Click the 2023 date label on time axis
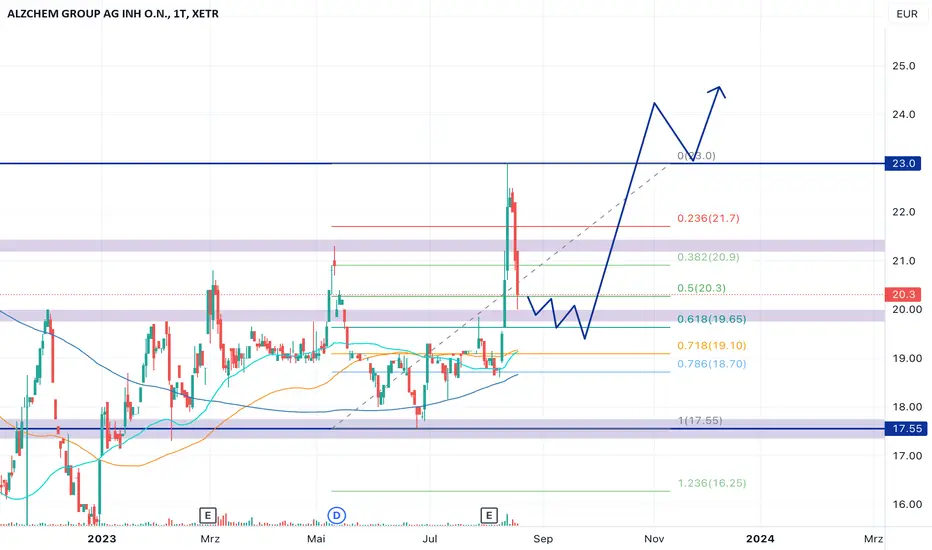 (x=102, y=539)
